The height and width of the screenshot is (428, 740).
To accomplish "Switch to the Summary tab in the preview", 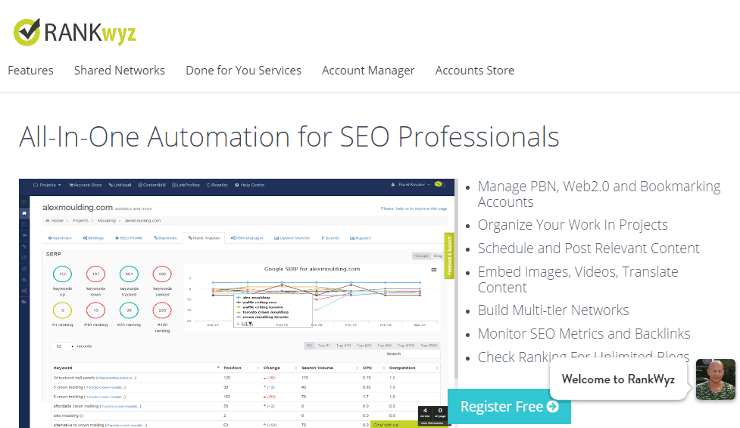I will (60, 238).
